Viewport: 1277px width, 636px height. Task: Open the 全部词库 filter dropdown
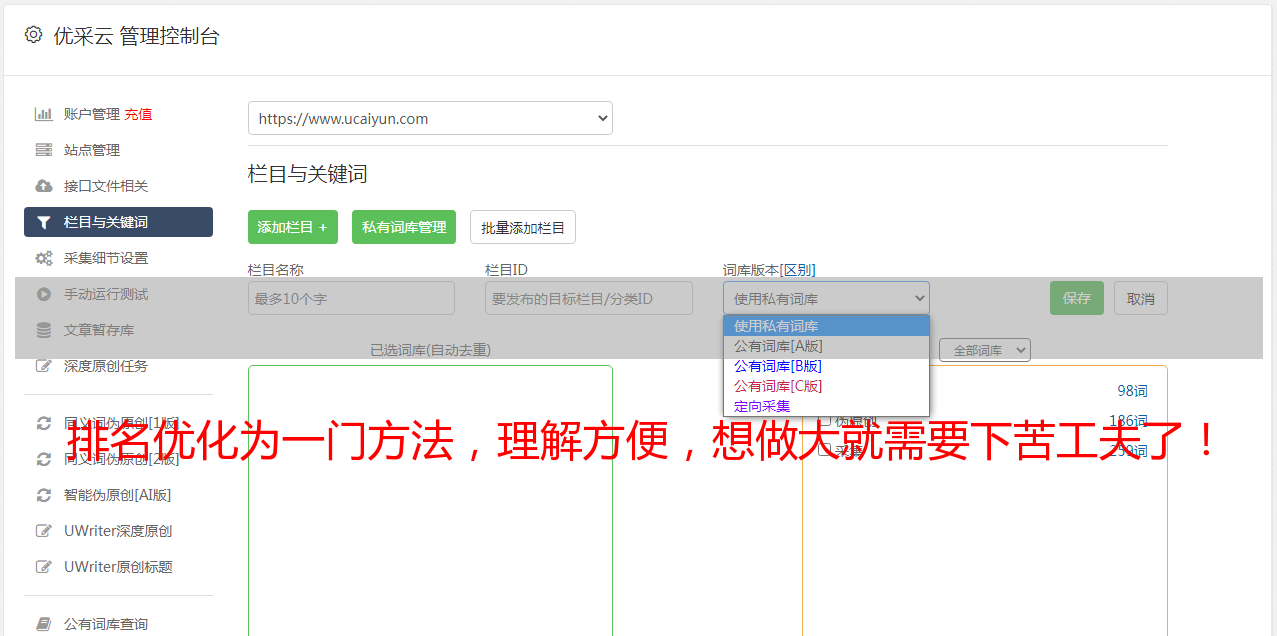[x=985, y=350]
